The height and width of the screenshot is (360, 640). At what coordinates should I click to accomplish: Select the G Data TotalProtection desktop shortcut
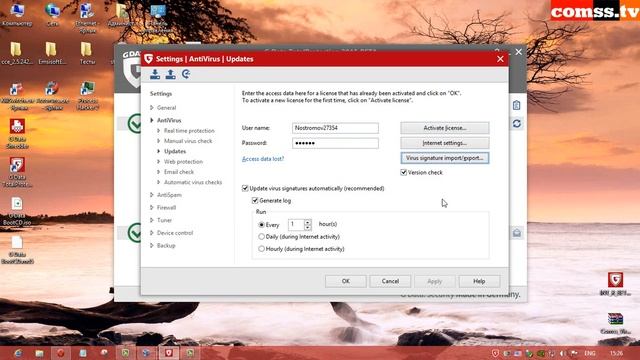pos(17,171)
